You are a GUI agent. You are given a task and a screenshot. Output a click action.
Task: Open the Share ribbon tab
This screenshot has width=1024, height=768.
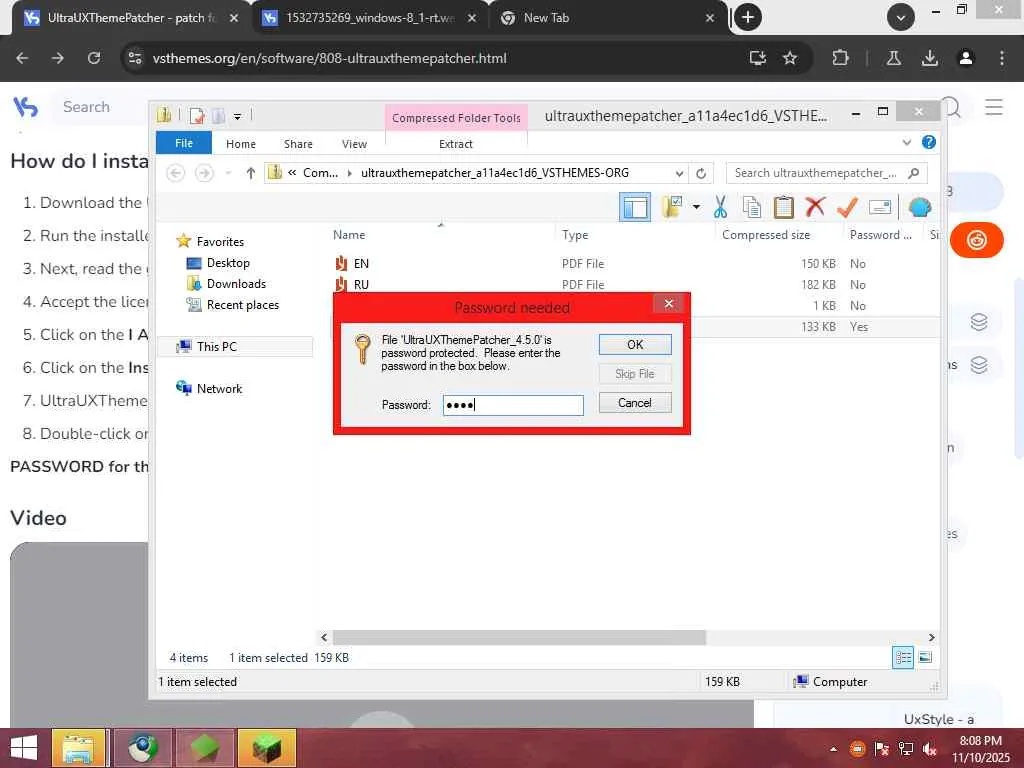point(298,144)
